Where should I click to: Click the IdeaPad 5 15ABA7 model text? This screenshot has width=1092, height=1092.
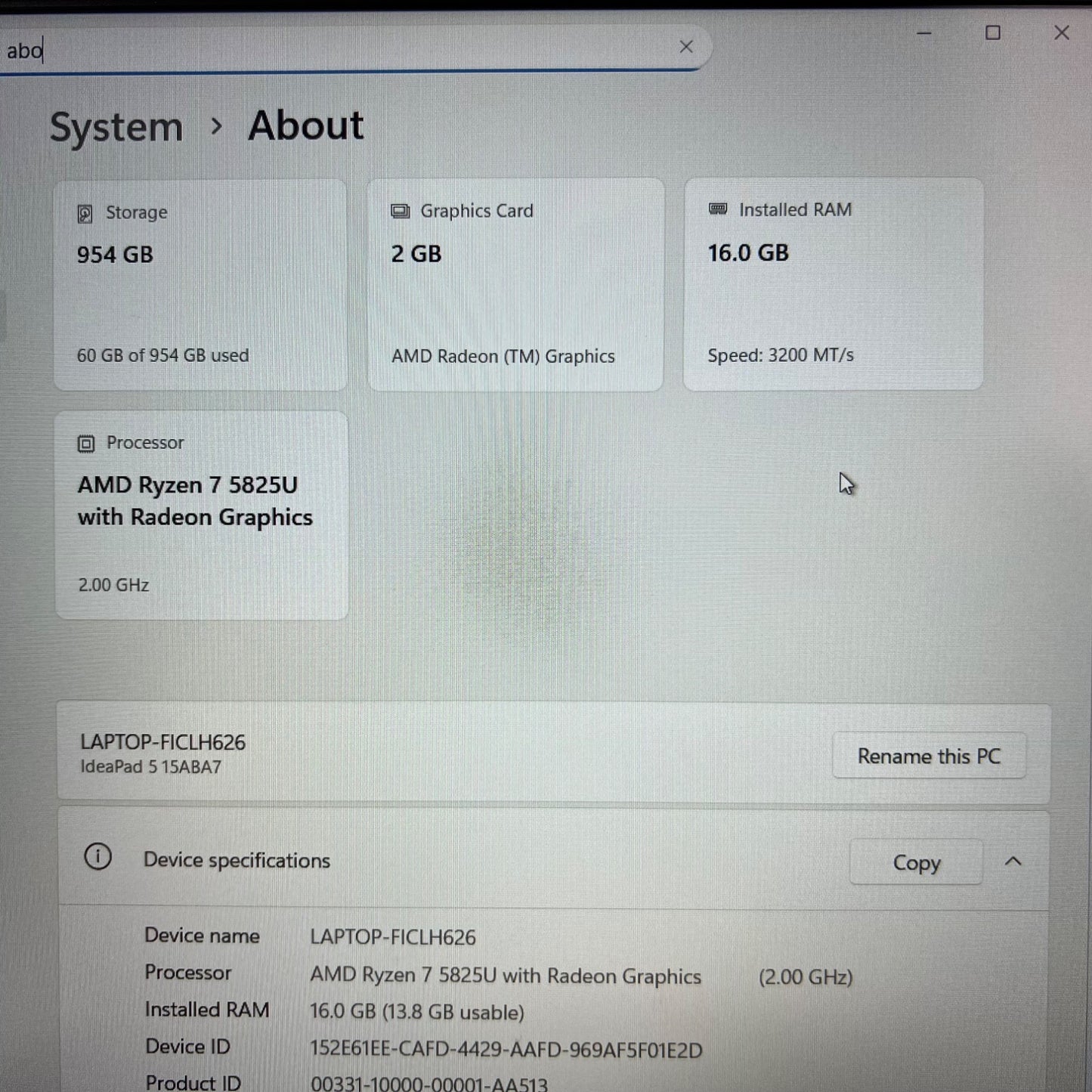tap(151, 767)
